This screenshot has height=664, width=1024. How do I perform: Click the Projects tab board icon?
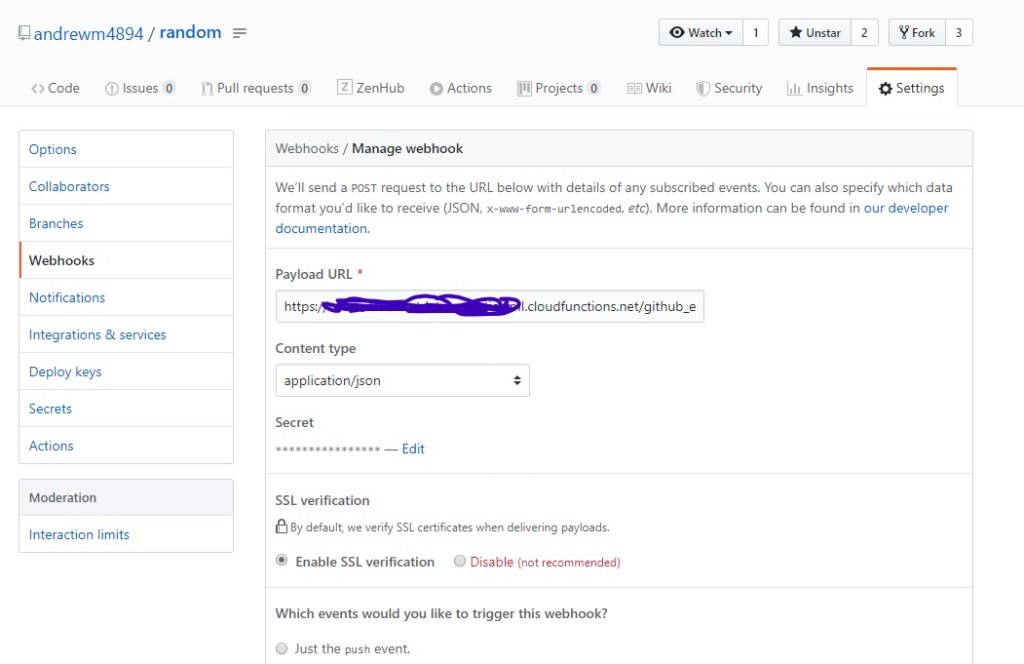pyautogui.click(x=524, y=89)
